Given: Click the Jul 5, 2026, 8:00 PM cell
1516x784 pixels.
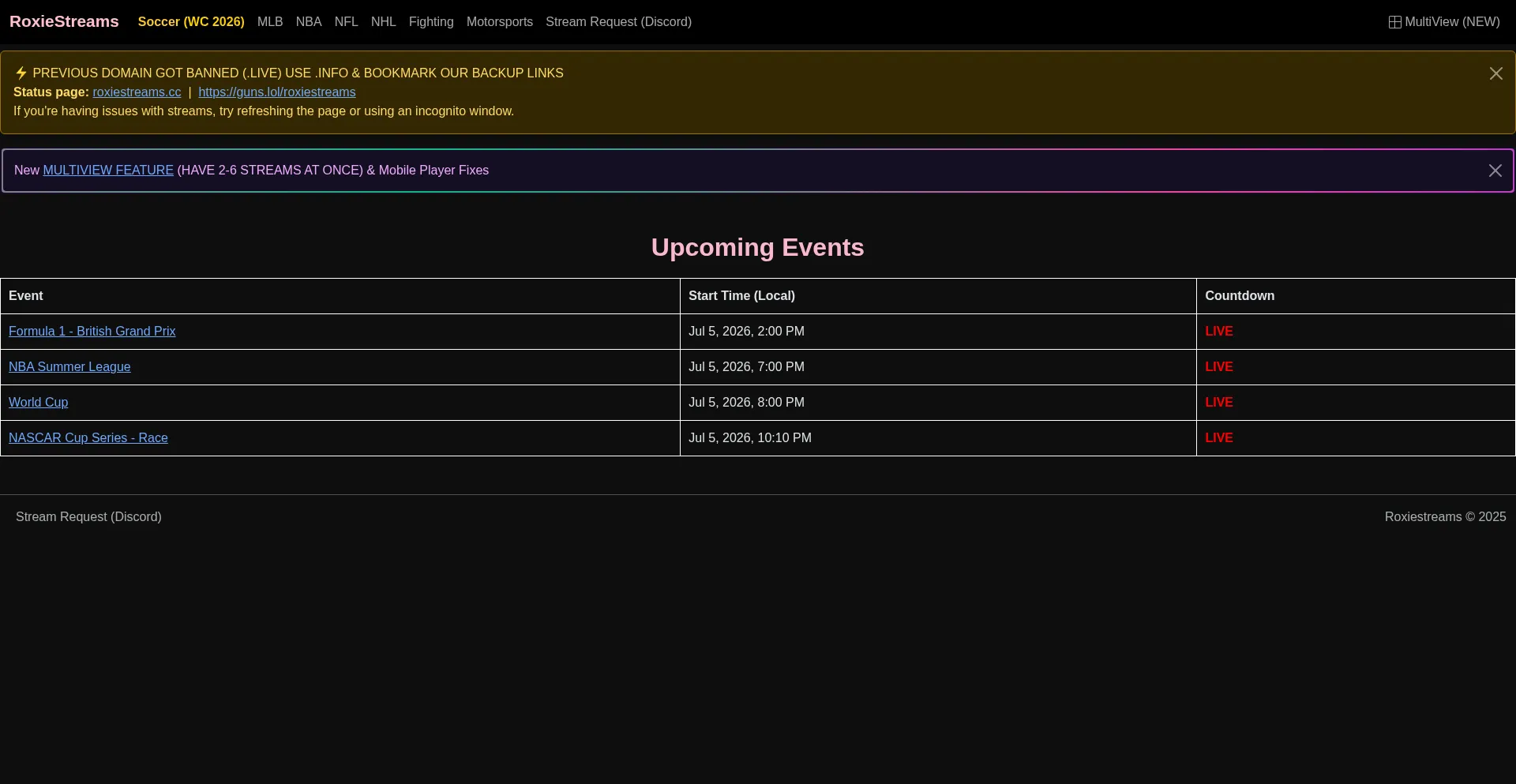Looking at the screenshot, I should tap(938, 403).
